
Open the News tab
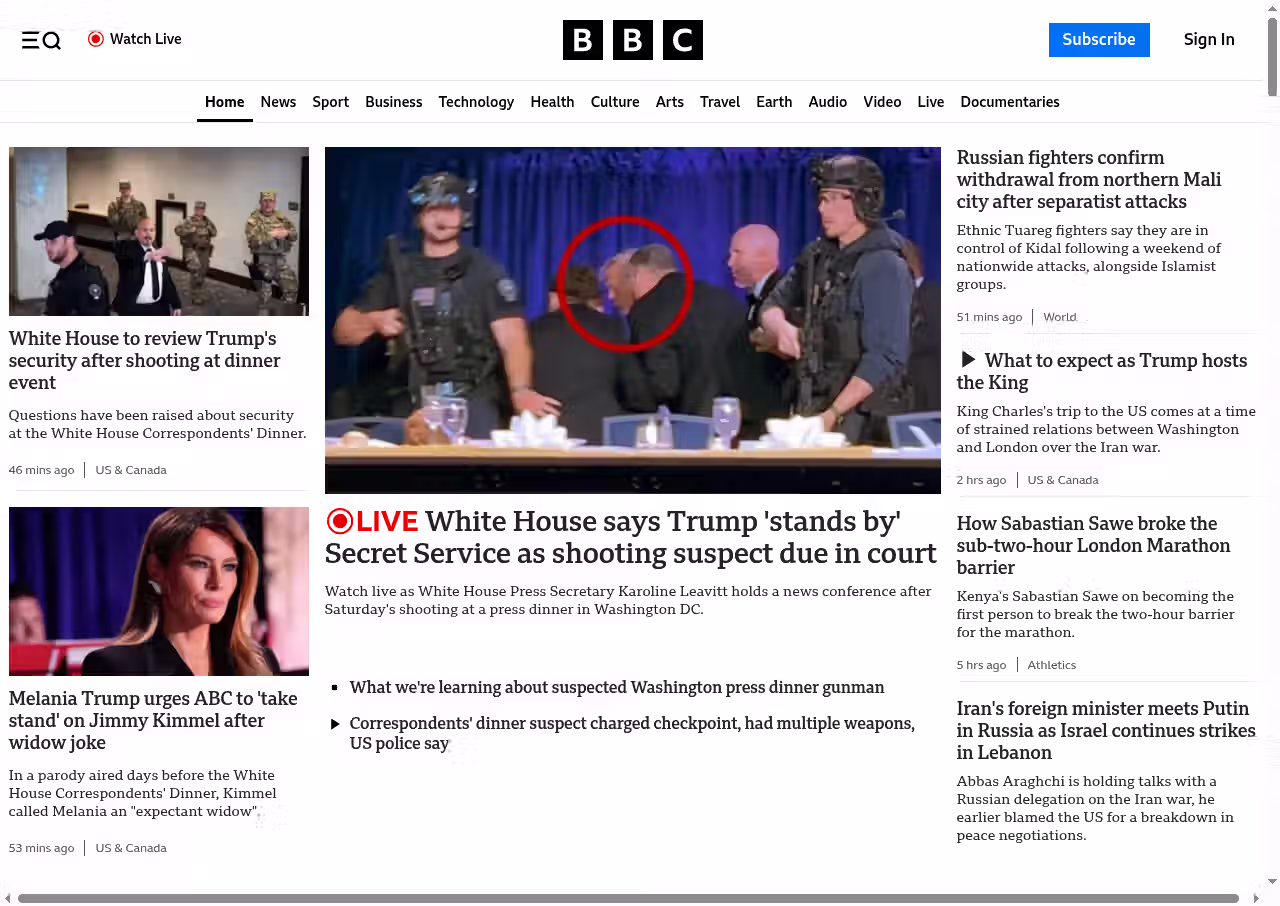[x=278, y=102]
